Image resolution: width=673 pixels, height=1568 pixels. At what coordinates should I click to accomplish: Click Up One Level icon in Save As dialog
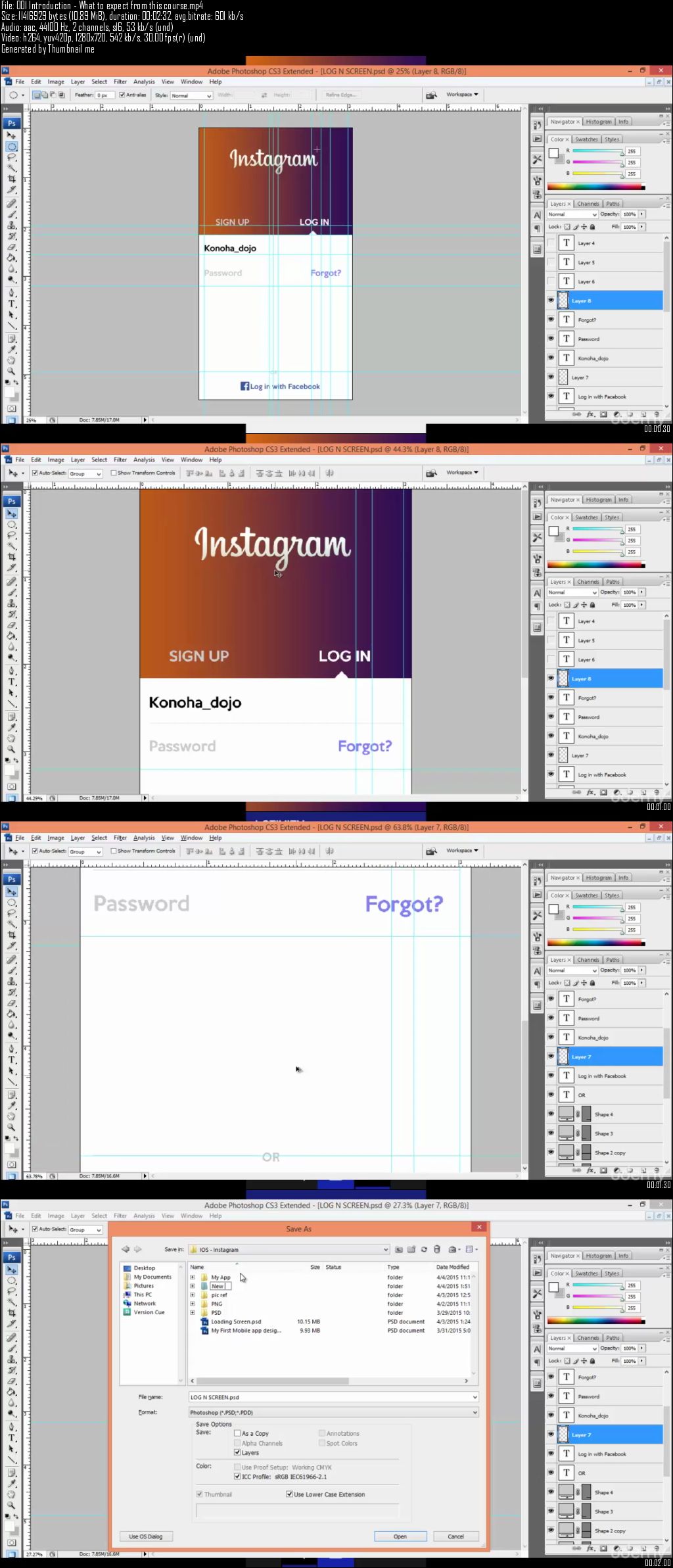[398, 1249]
